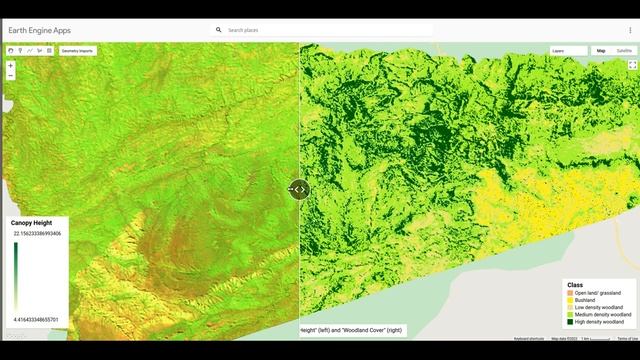Open the three-dot options menu

[x=630, y=30]
